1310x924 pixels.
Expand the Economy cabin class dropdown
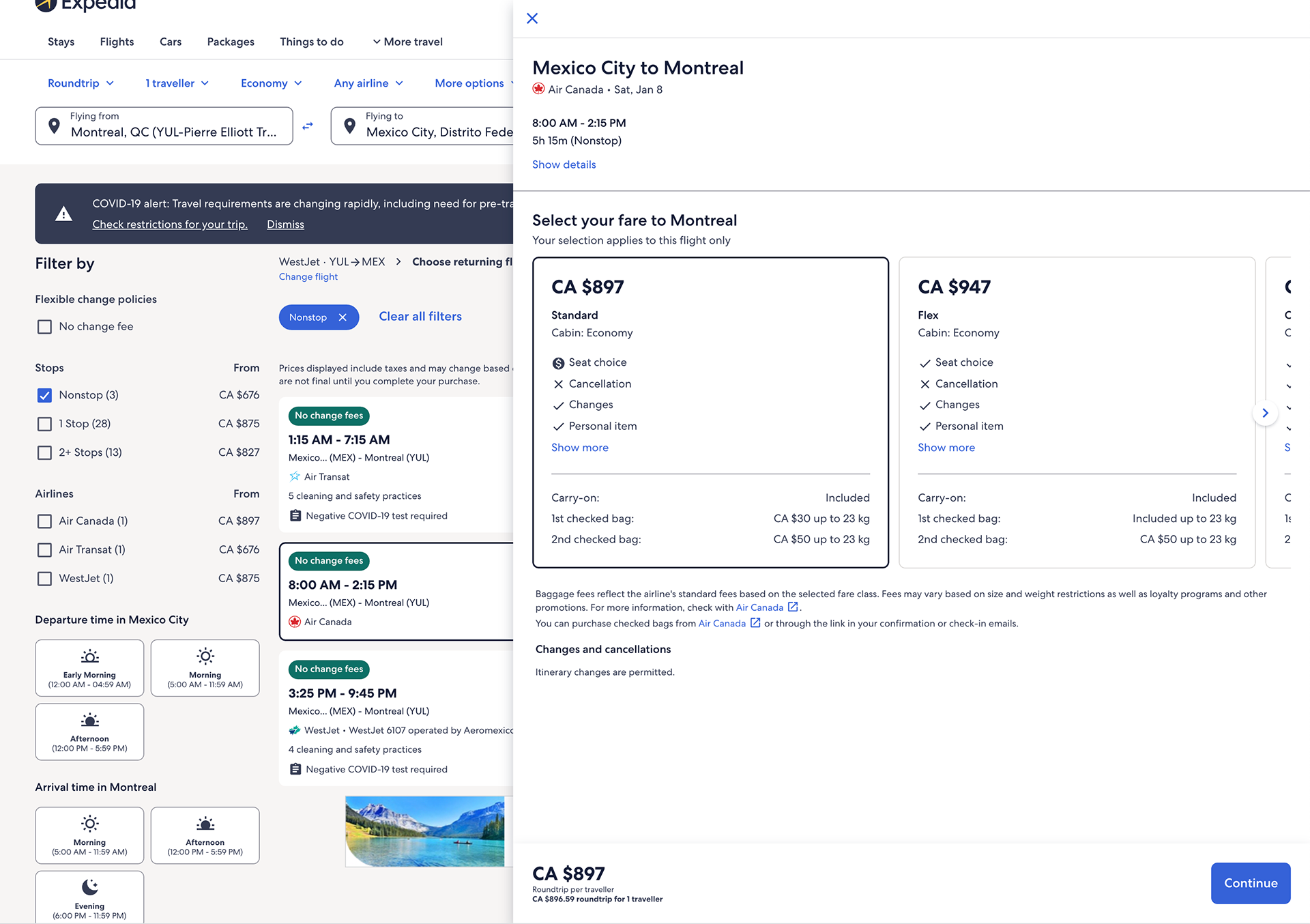(271, 83)
